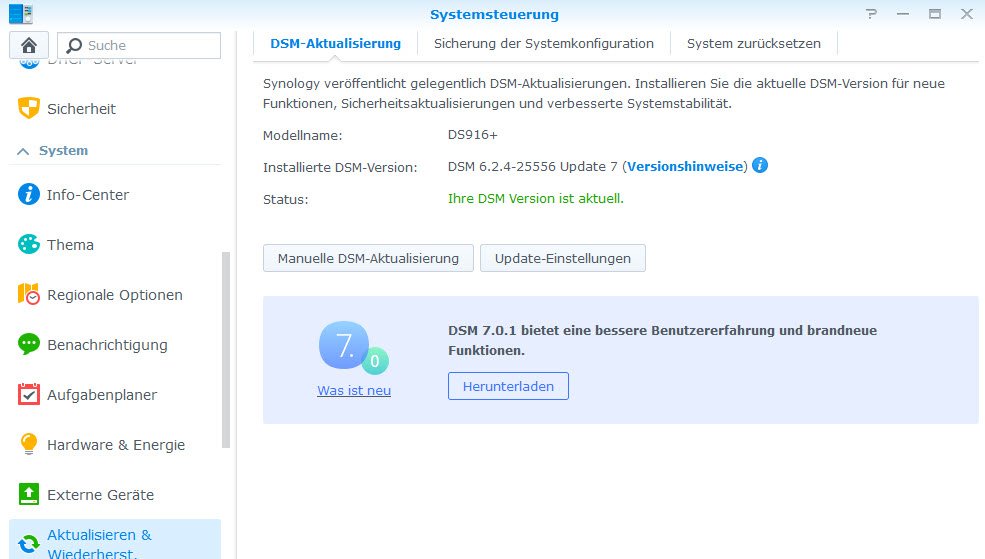Click the Systemsteuerung app icon in title bar
Image resolution: width=985 pixels, height=559 pixels.
(x=21, y=14)
